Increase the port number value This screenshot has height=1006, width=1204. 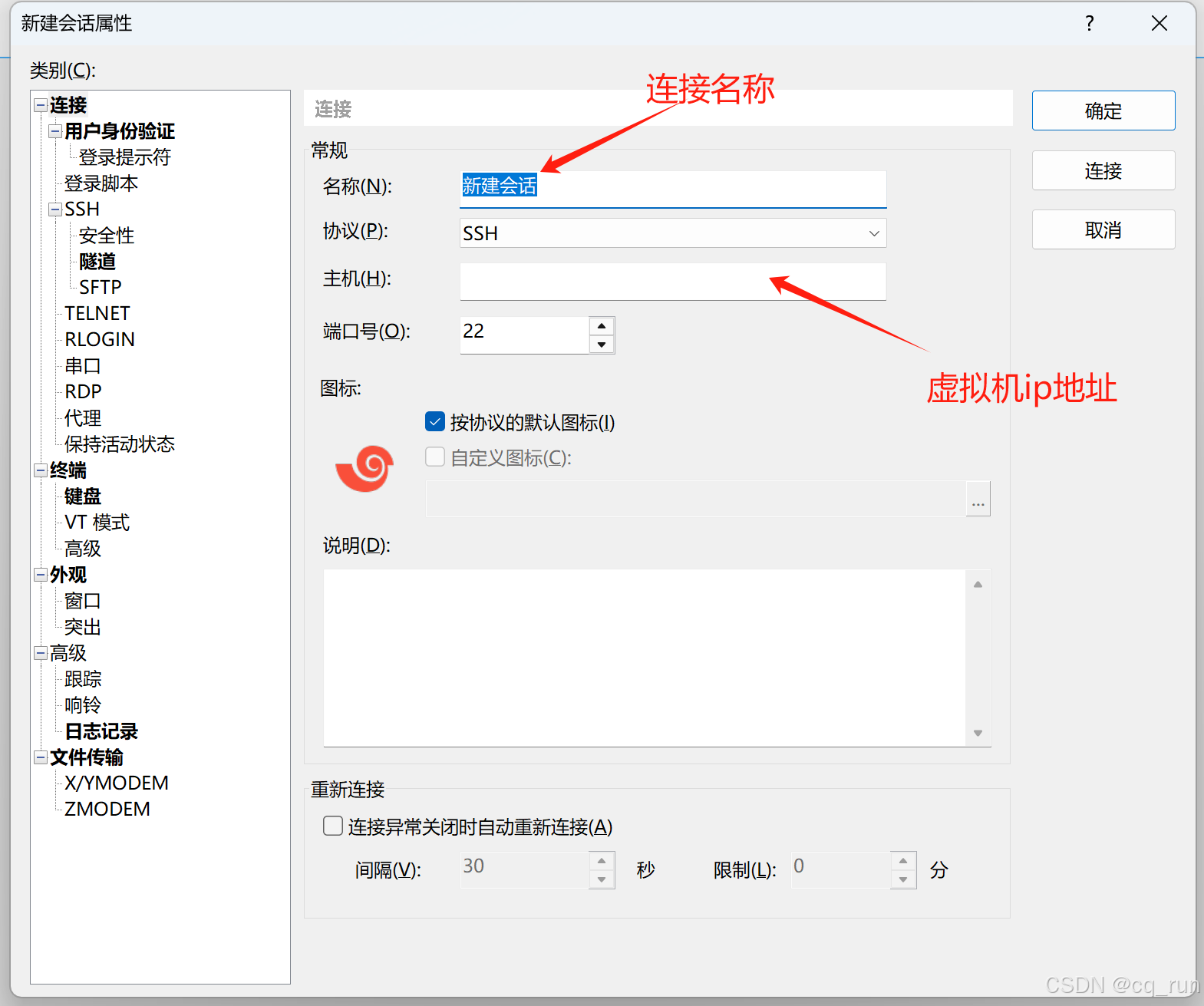(x=602, y=326)
